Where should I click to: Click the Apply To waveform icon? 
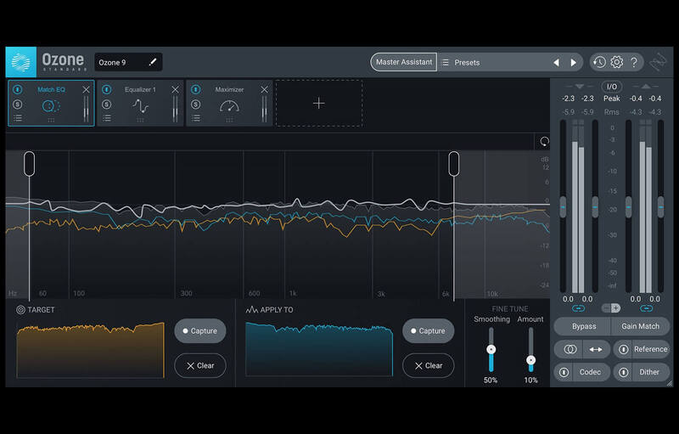(252, 310)
